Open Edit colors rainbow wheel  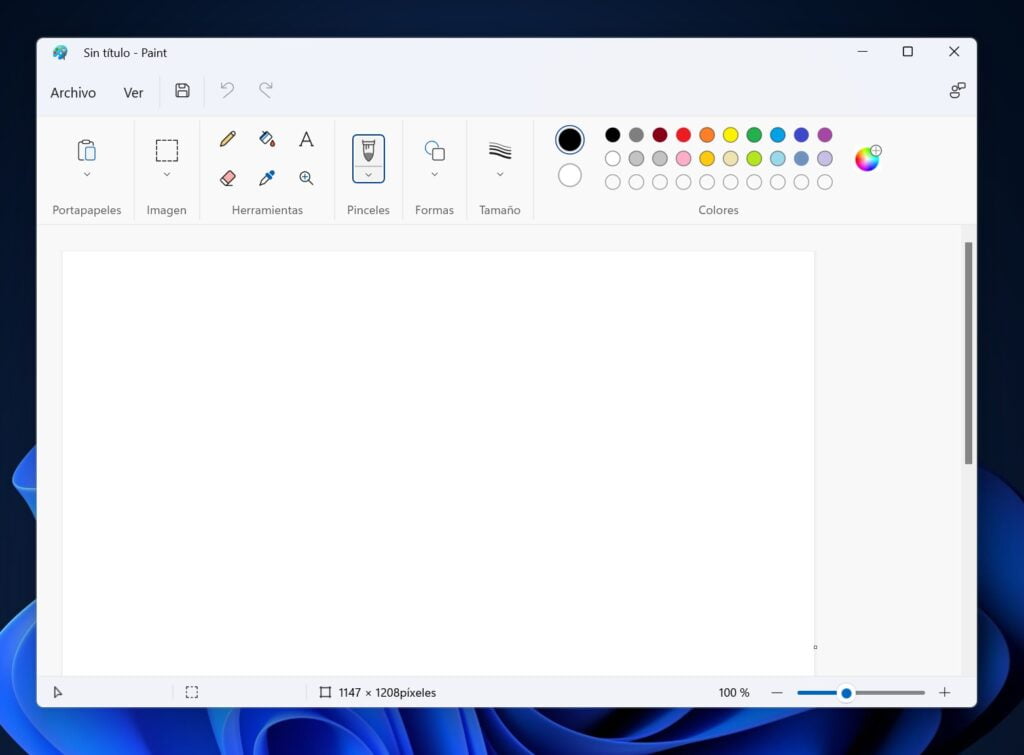[867, 158]
